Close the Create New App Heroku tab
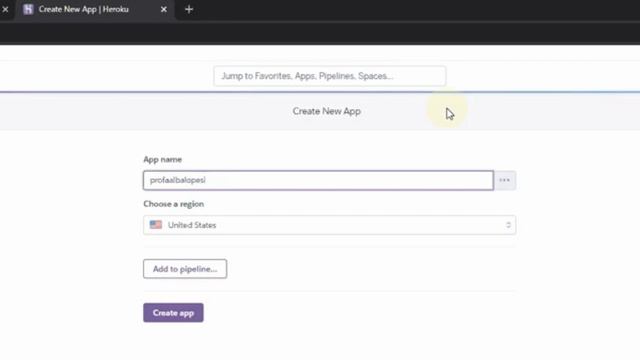This screenshot has height=360, width=640. pyautogui.click(x=164, y=9)
